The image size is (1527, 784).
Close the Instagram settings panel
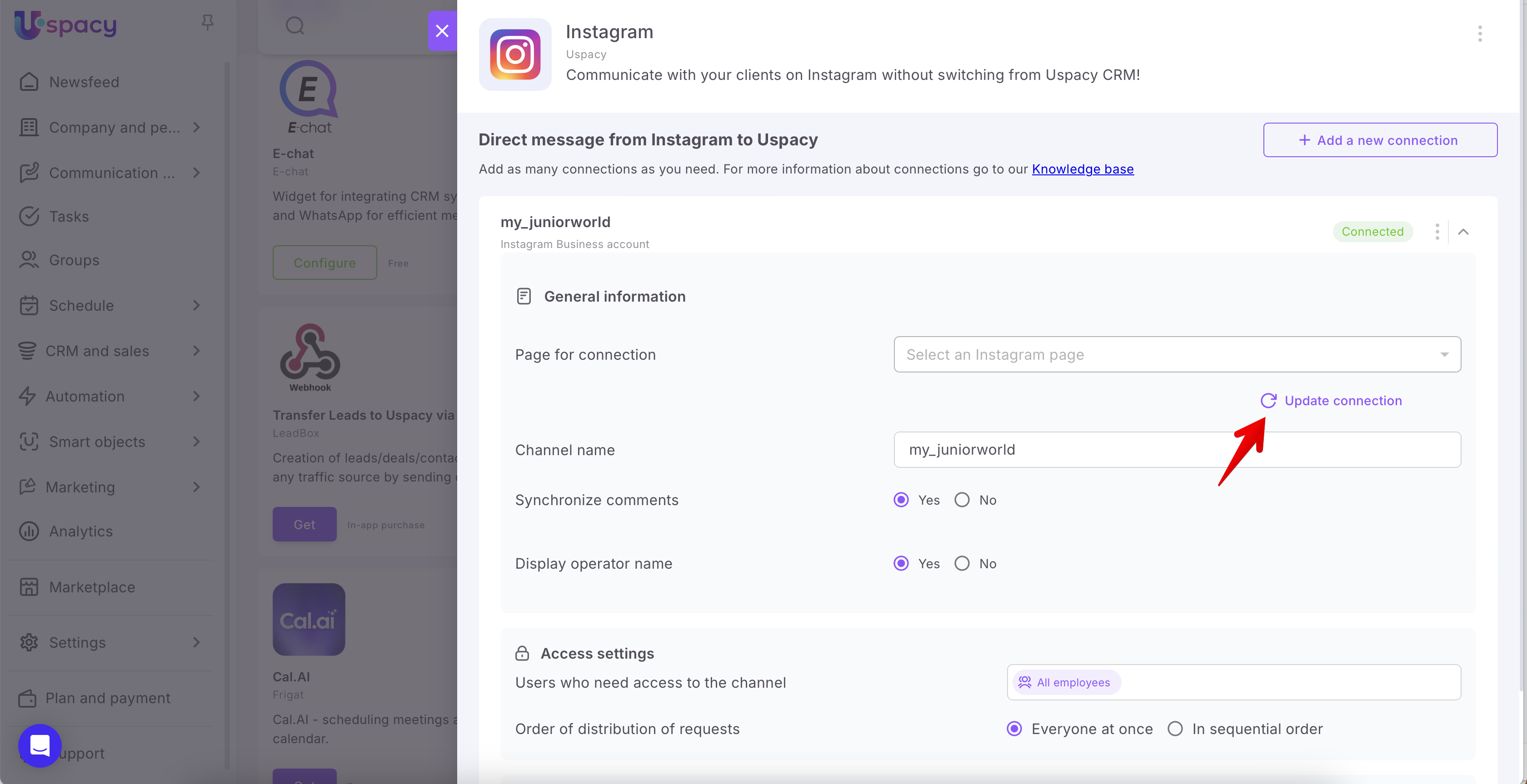442,31
